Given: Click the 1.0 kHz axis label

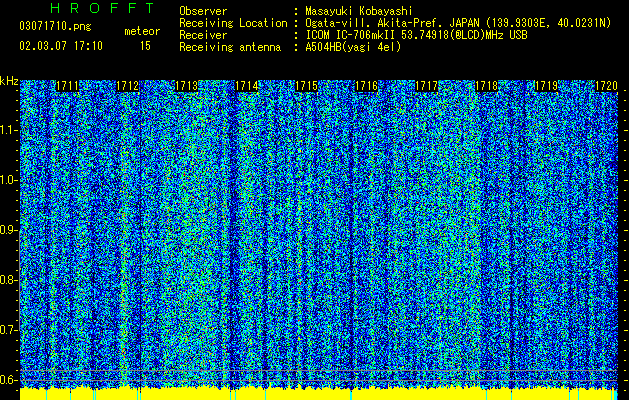Looking at the screenshot, I should coord(8,180).
